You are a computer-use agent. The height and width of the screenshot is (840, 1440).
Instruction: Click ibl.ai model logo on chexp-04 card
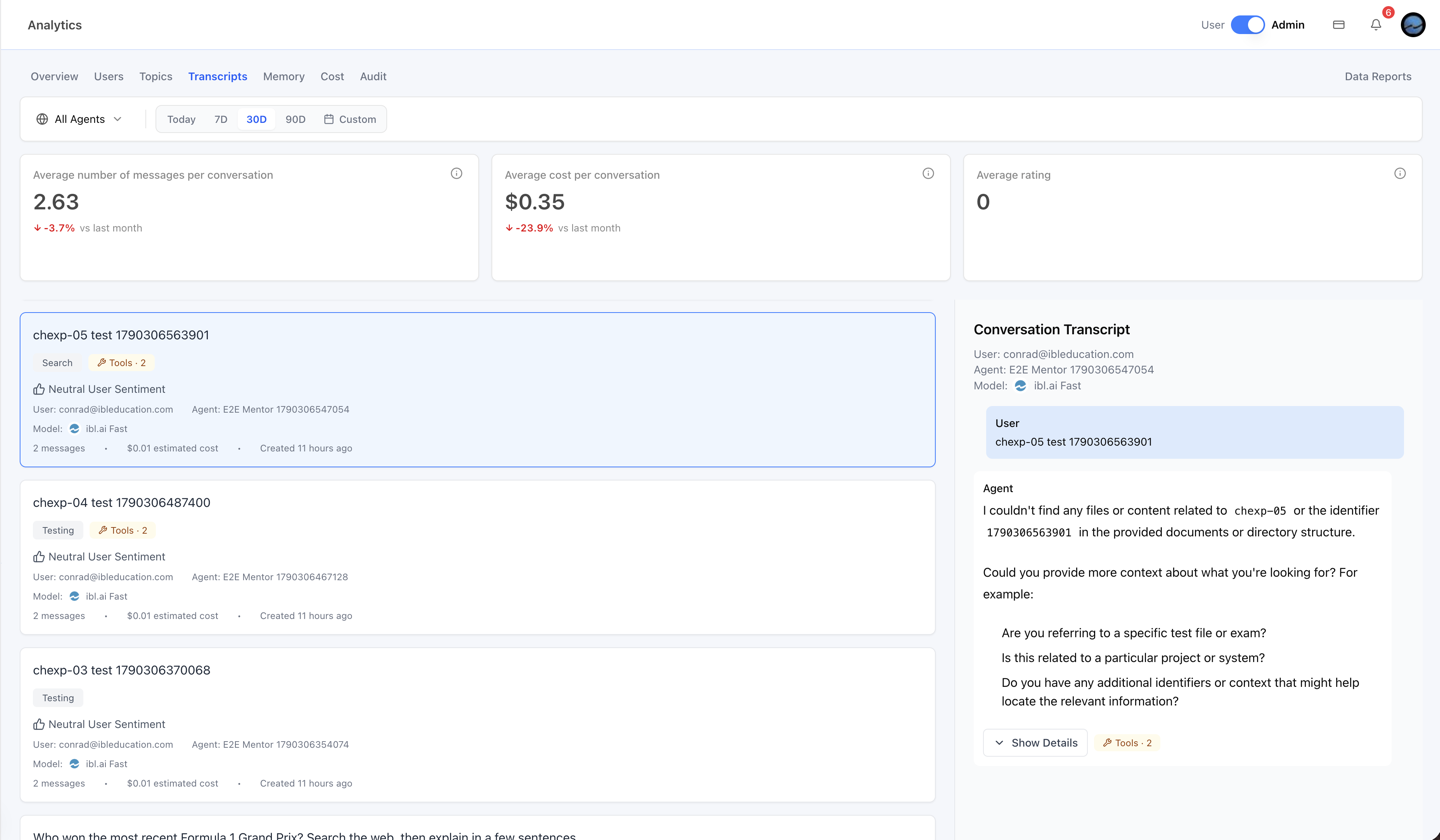coord(74,597)
